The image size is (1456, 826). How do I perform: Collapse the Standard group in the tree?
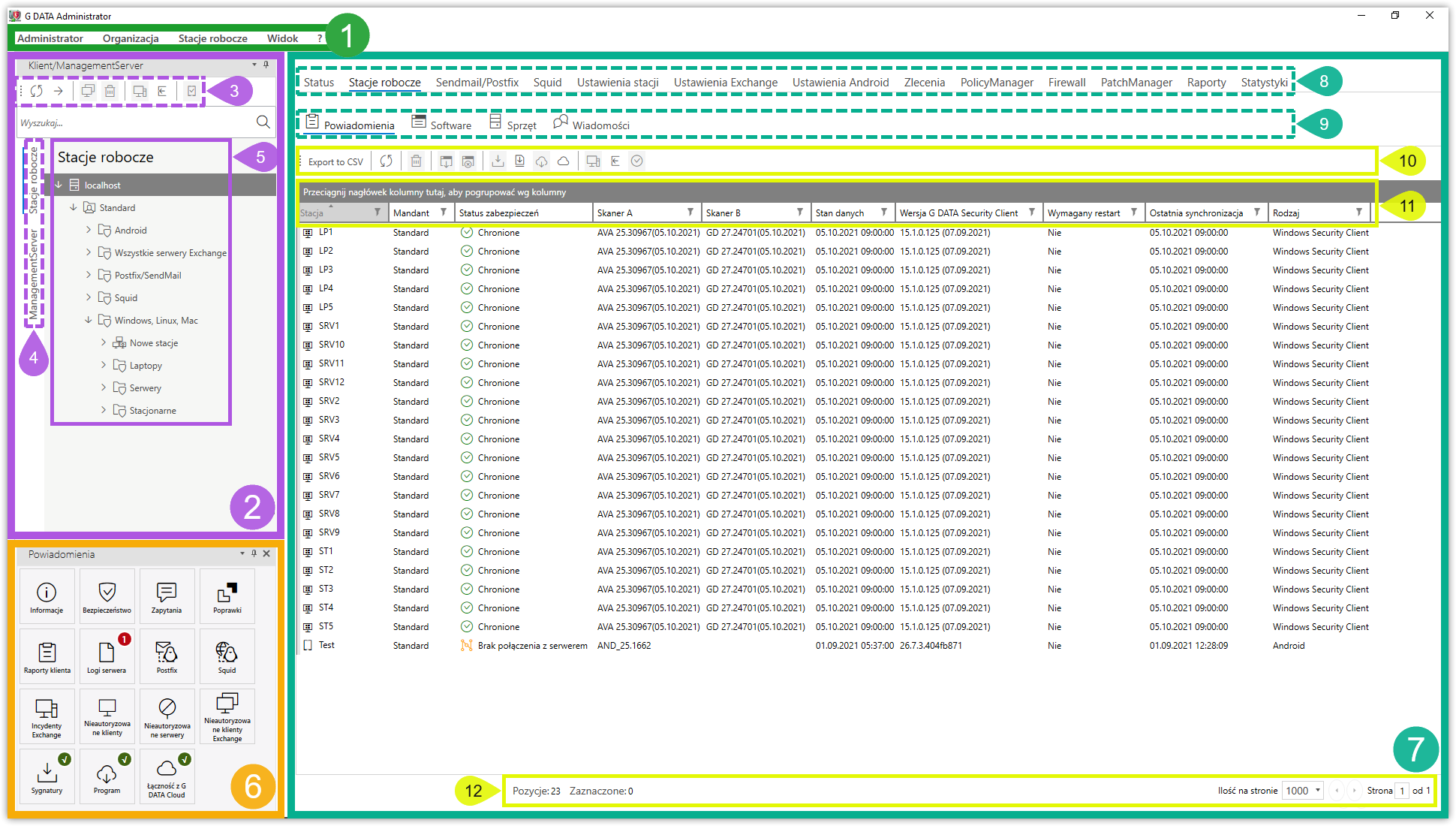pyautogui.click(x=74, y=207)
